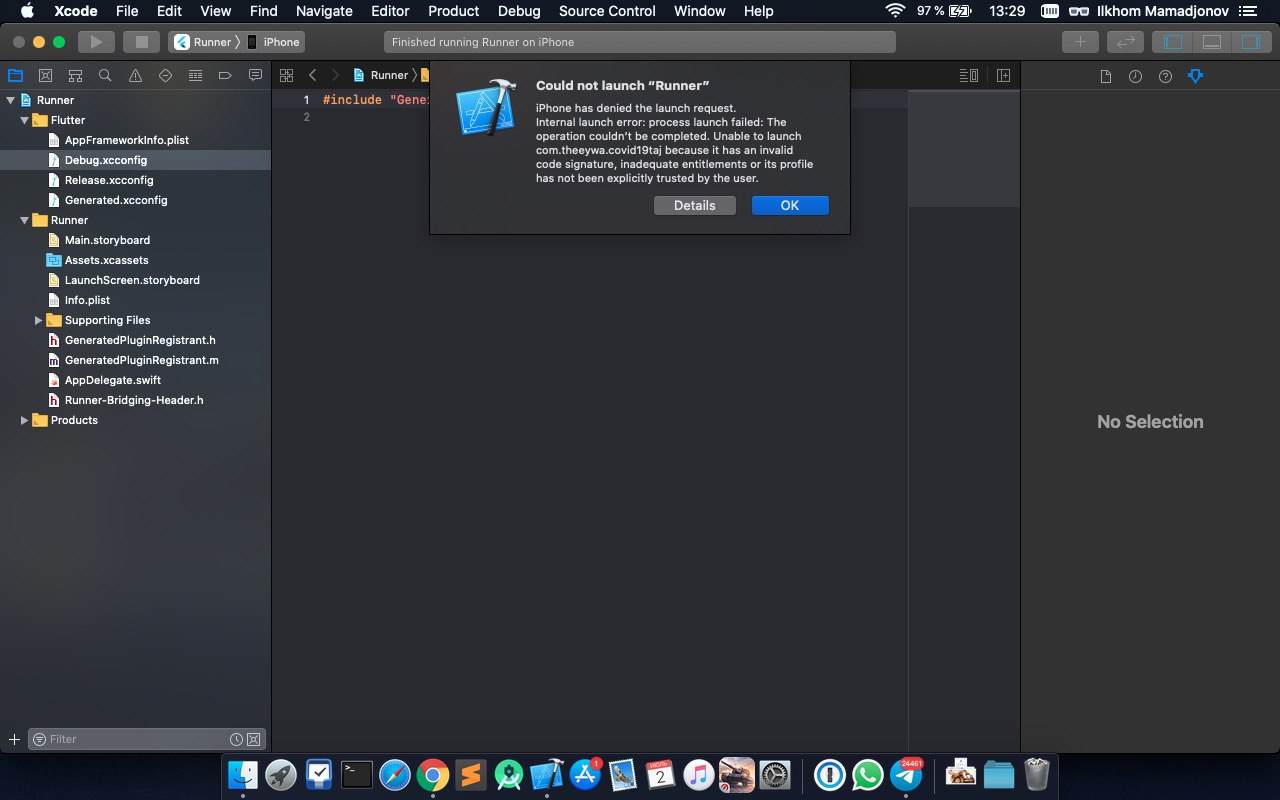This screenshot has width=1280, height=800.
Task: Open the Product menu
Action: (454, 11)
